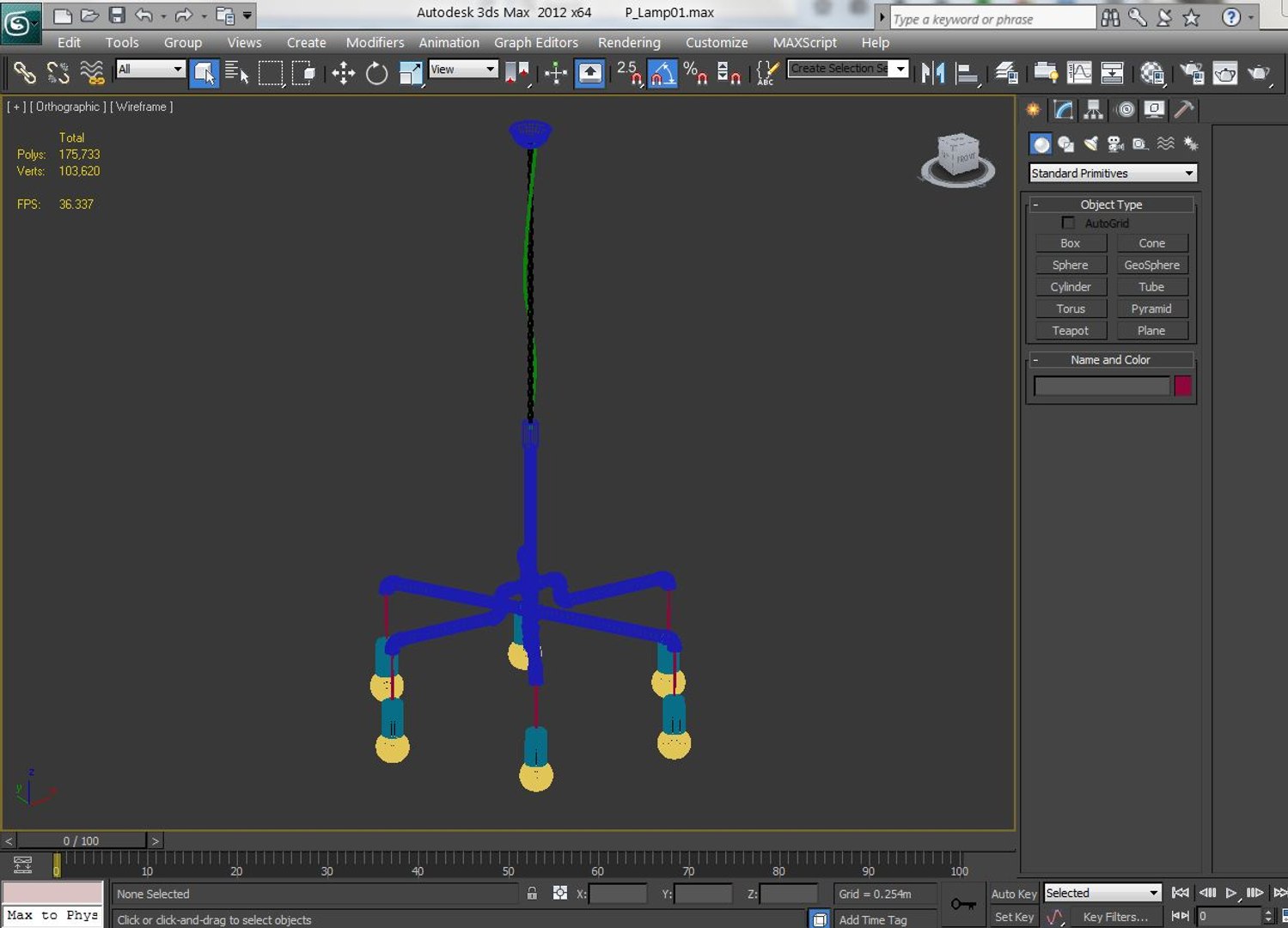Expand the Standard Primitives dropdown
The width and height of the screenshot is (1288, 928).
click(1112, 173)
